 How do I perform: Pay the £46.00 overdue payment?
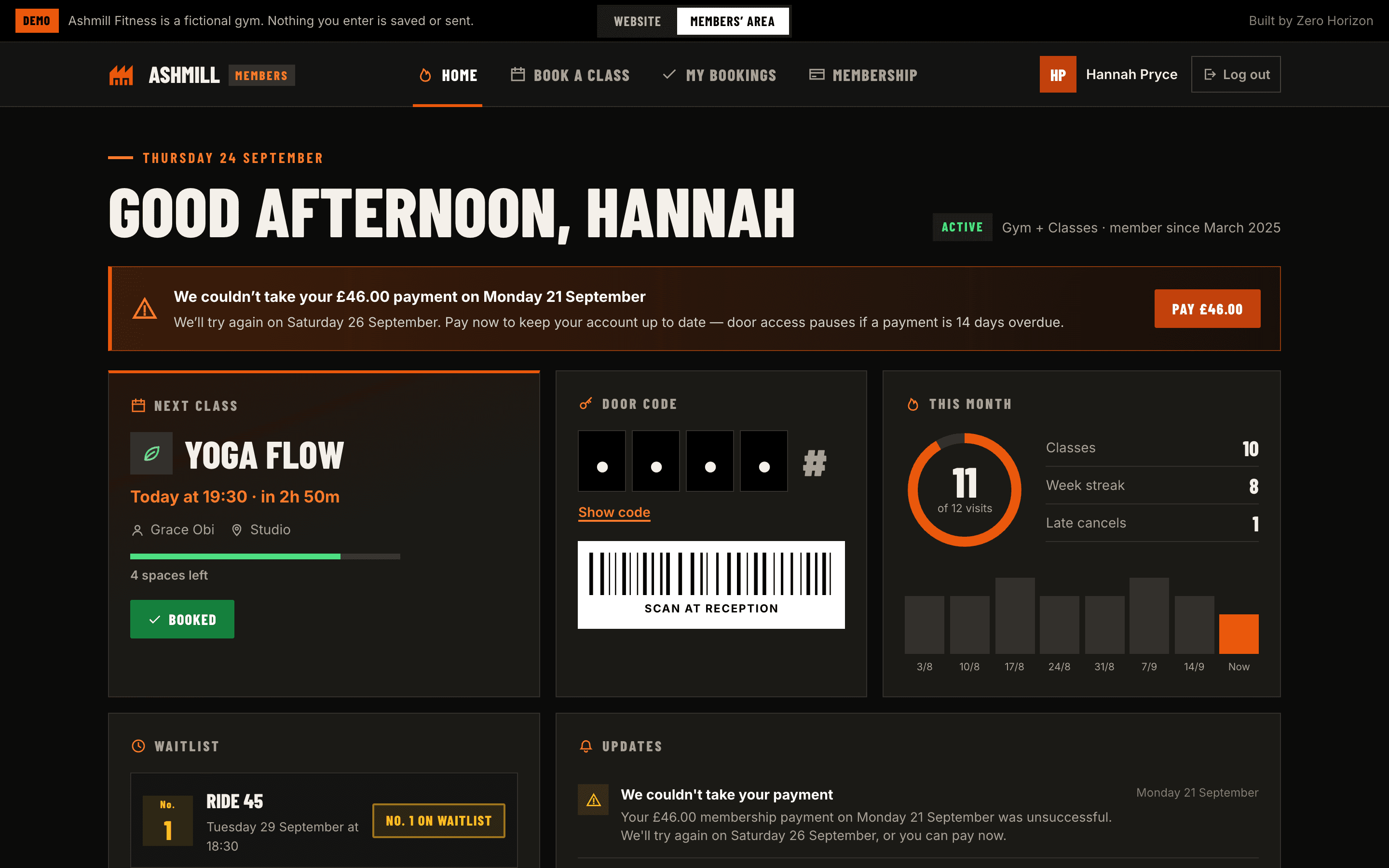point(1207,309)
